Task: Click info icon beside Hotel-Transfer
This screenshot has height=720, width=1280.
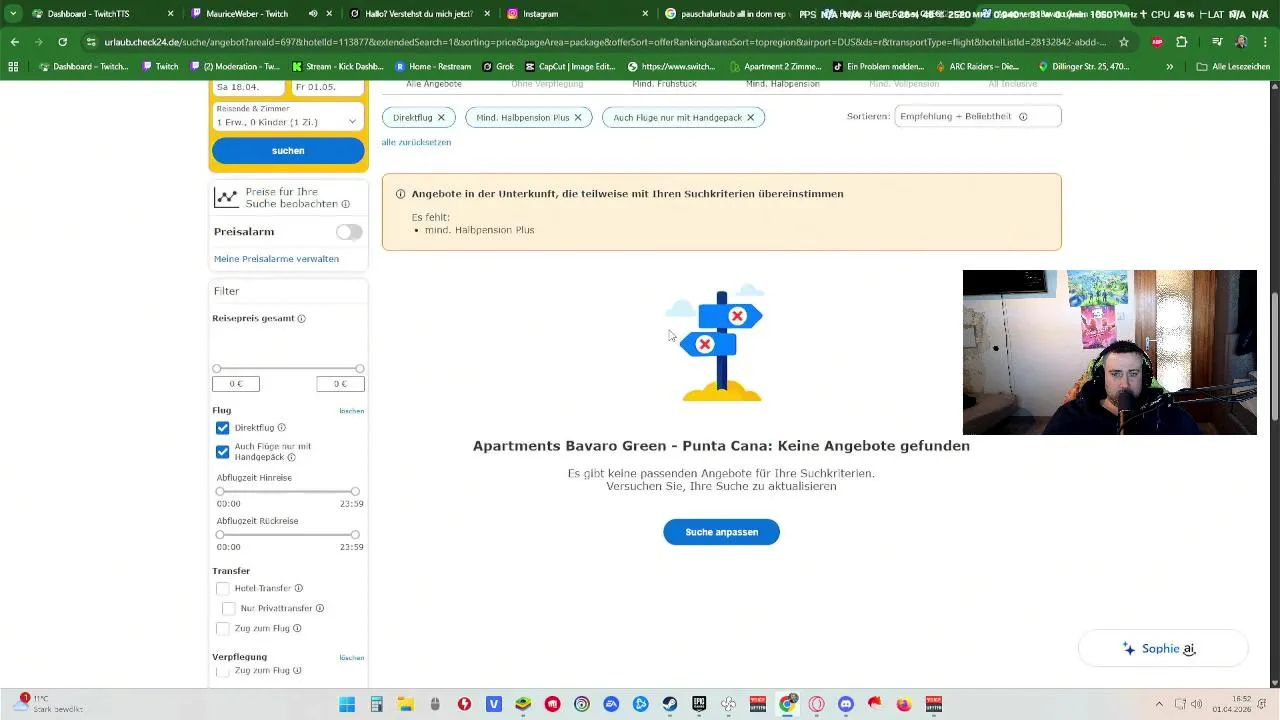Action: (298, 588)
